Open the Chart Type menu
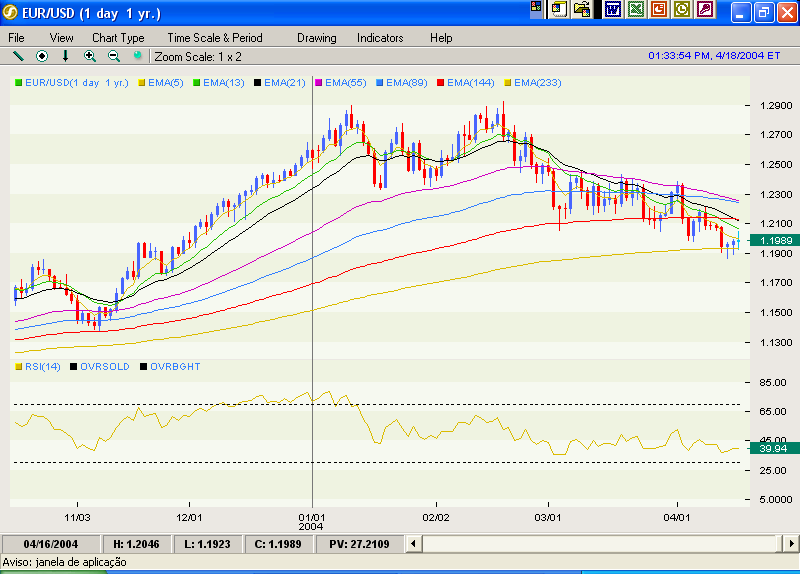This screenshot has height=574, width=800. coord(118,38)
